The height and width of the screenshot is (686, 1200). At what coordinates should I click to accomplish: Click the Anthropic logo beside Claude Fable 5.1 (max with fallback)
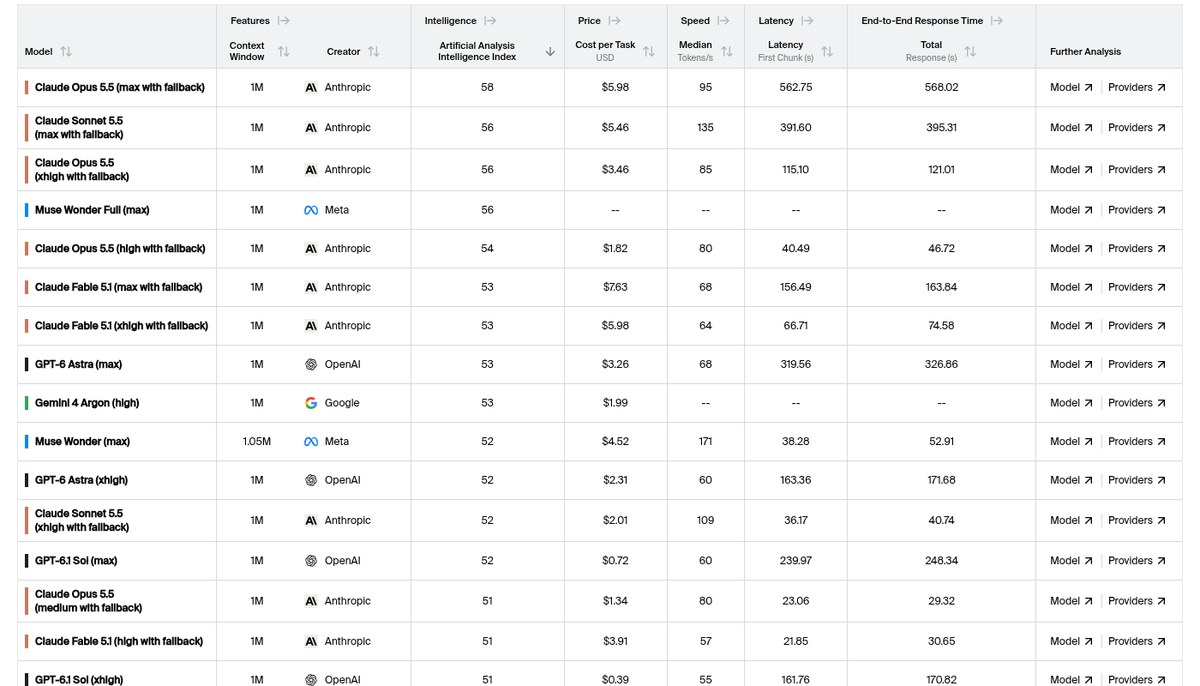[x=311, y=287]
